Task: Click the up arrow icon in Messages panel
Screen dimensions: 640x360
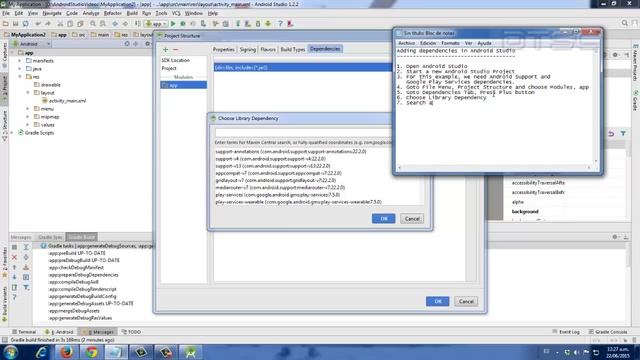Action: pyautogui.click(x=14, y=267)
